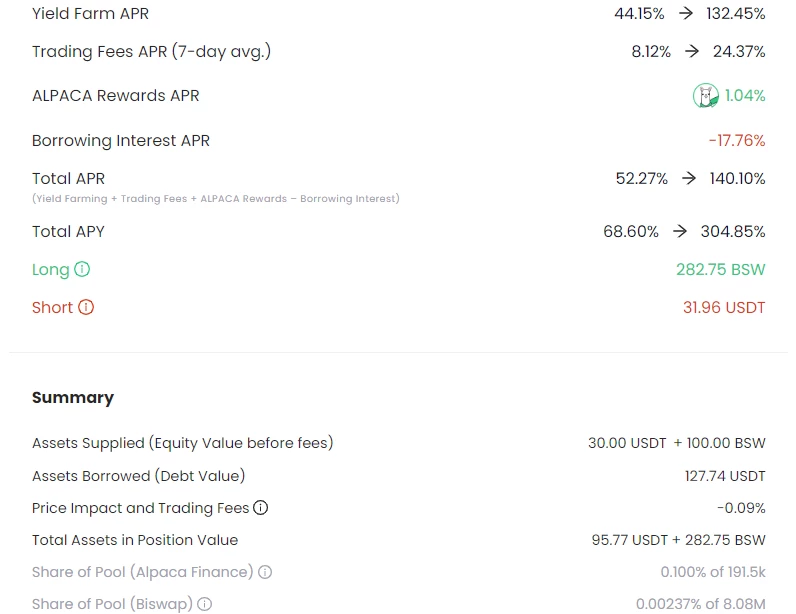Click the 1.04% ALPACA Rewards value

click(745, 95)
